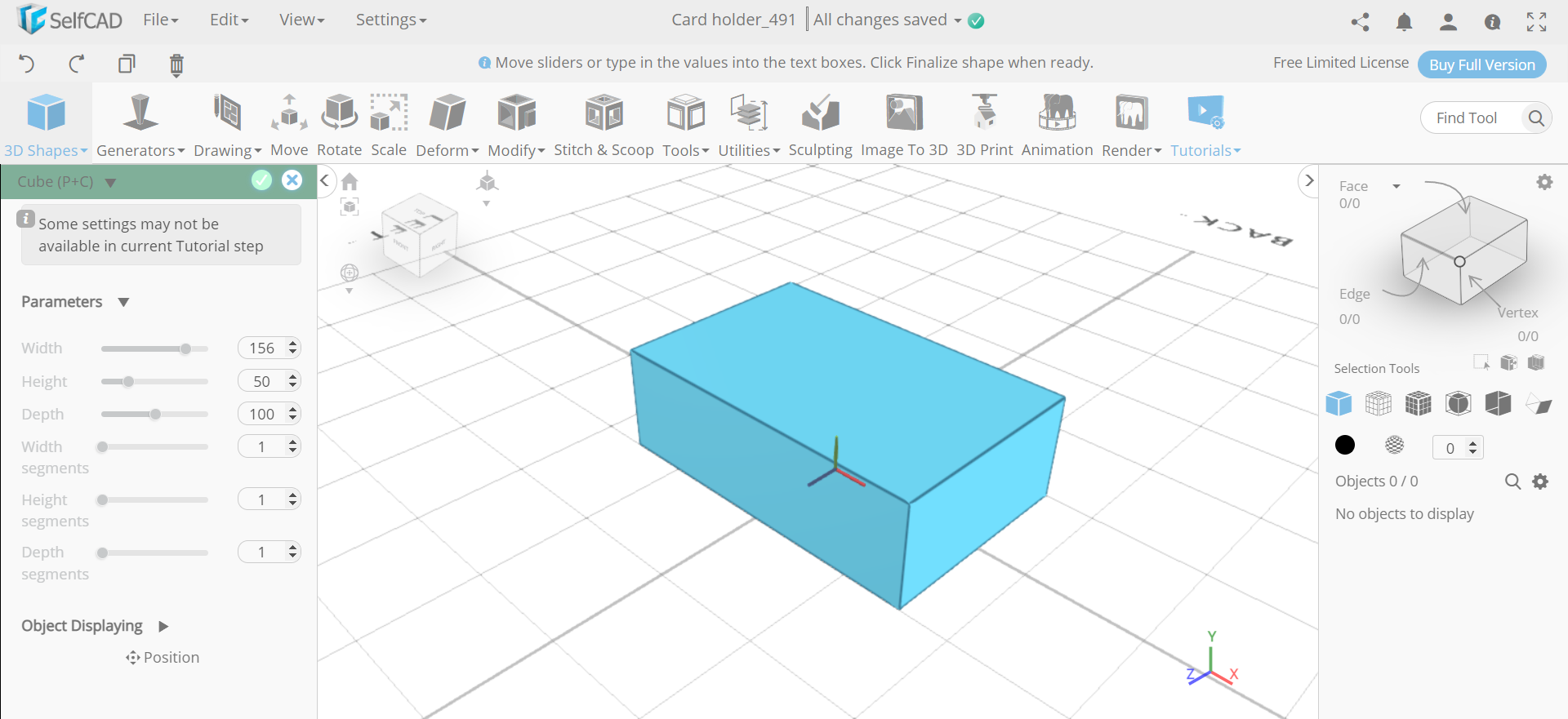1568x719 pixels.
Task: Open the File menu
Action: [161, 20]
